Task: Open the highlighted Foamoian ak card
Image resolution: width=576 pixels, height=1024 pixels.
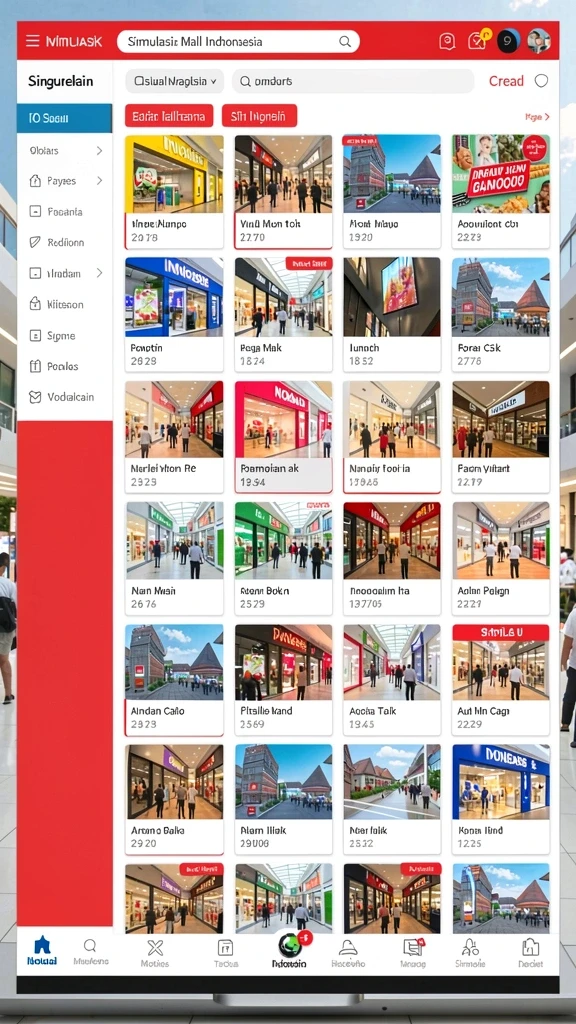Action: point(283,437)
